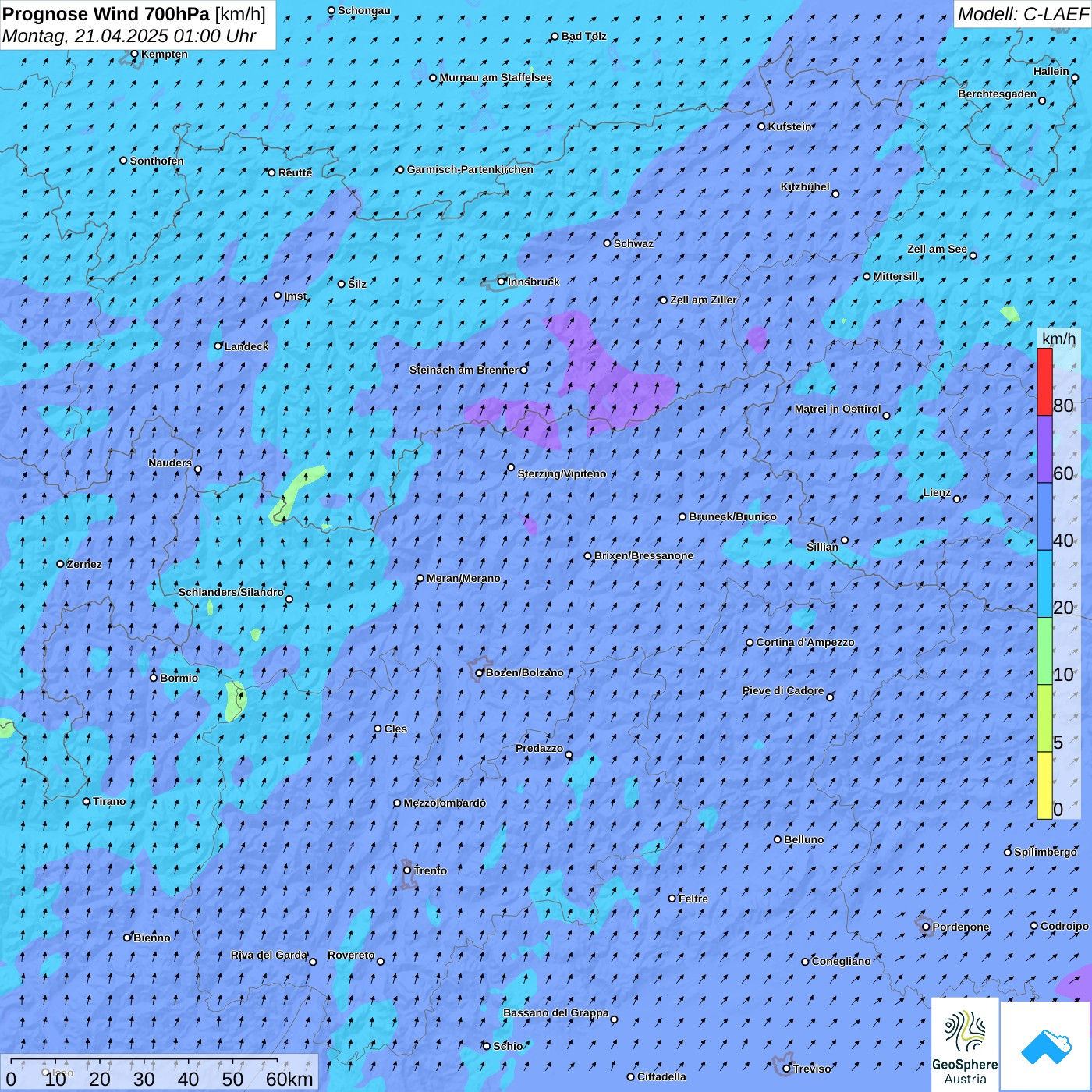Select the purple 60–80 km/h legend color
This screenshot has height=1092, width=1092.
click(1044, 449)
